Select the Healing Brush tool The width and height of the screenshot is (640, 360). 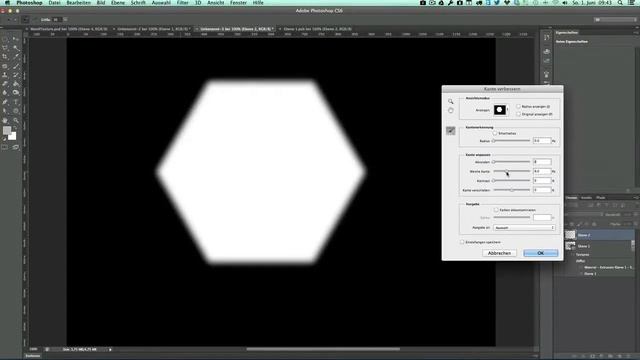[x=5, y=66]
